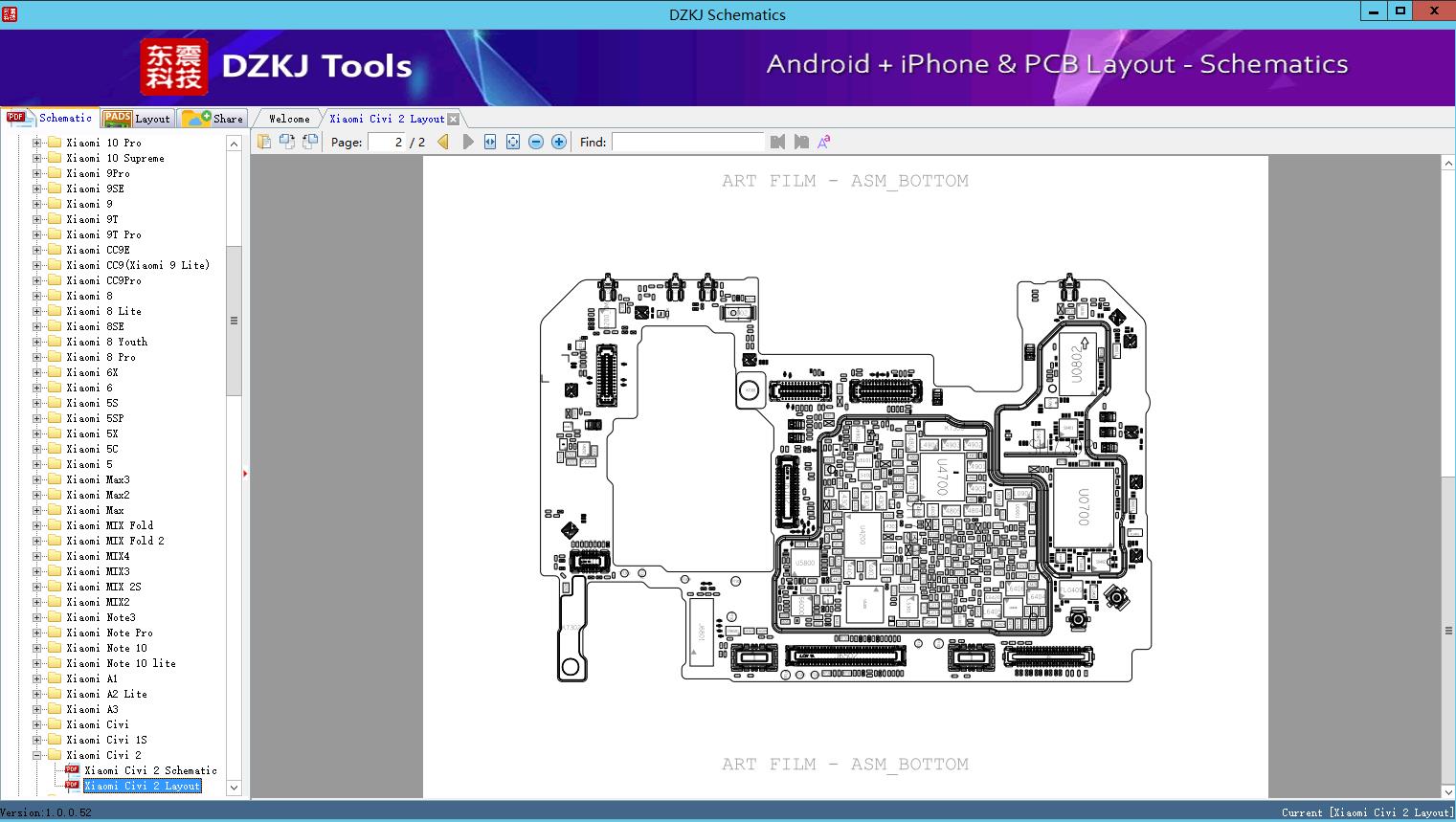Select Xiaomi Civi 2 Layout file
Screen dimensions: 1456x822
[x=143, y=786]
